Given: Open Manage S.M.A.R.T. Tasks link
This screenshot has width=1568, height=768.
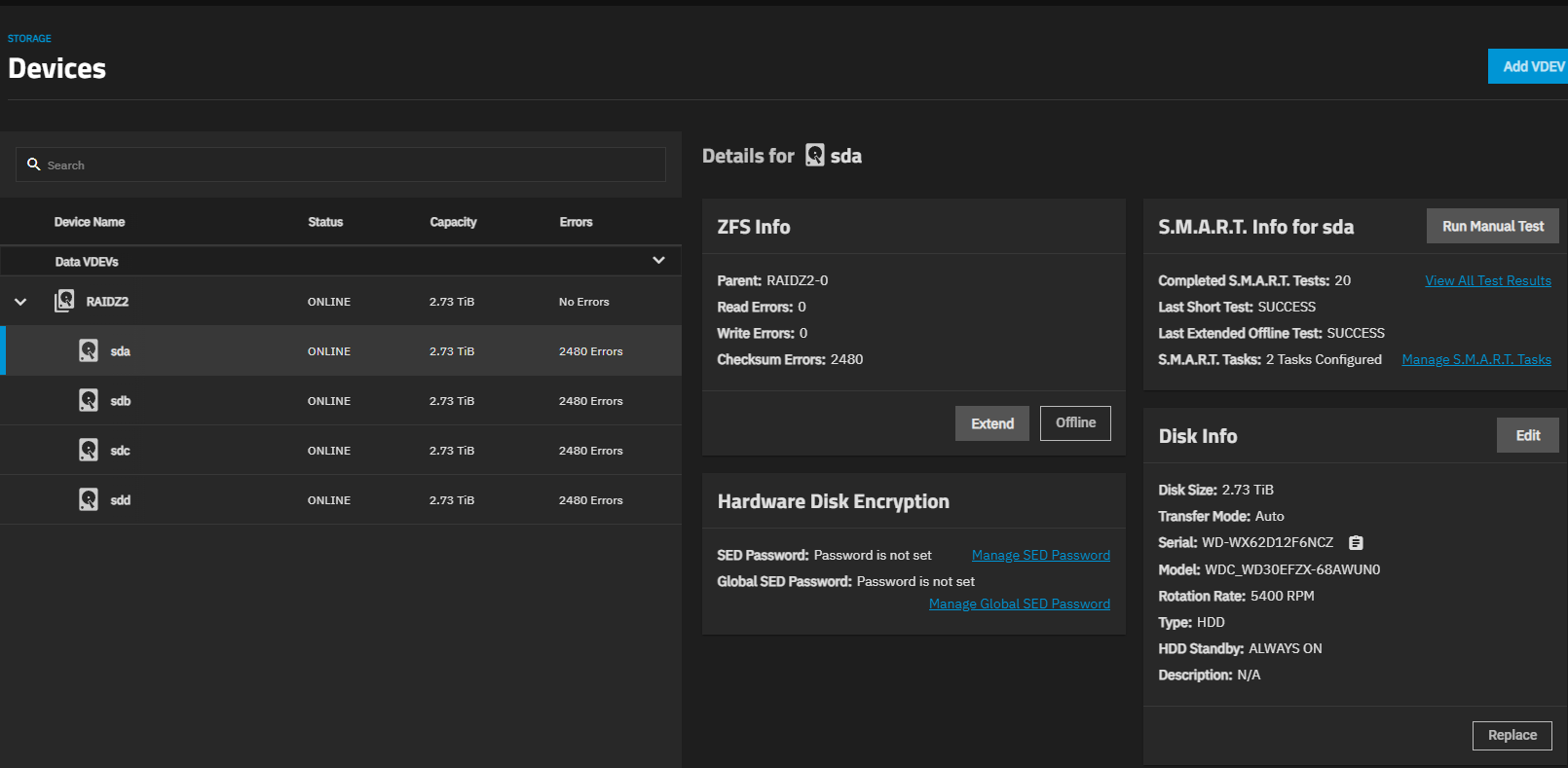Looking at the screenshot, I should tap(1476, 359).
